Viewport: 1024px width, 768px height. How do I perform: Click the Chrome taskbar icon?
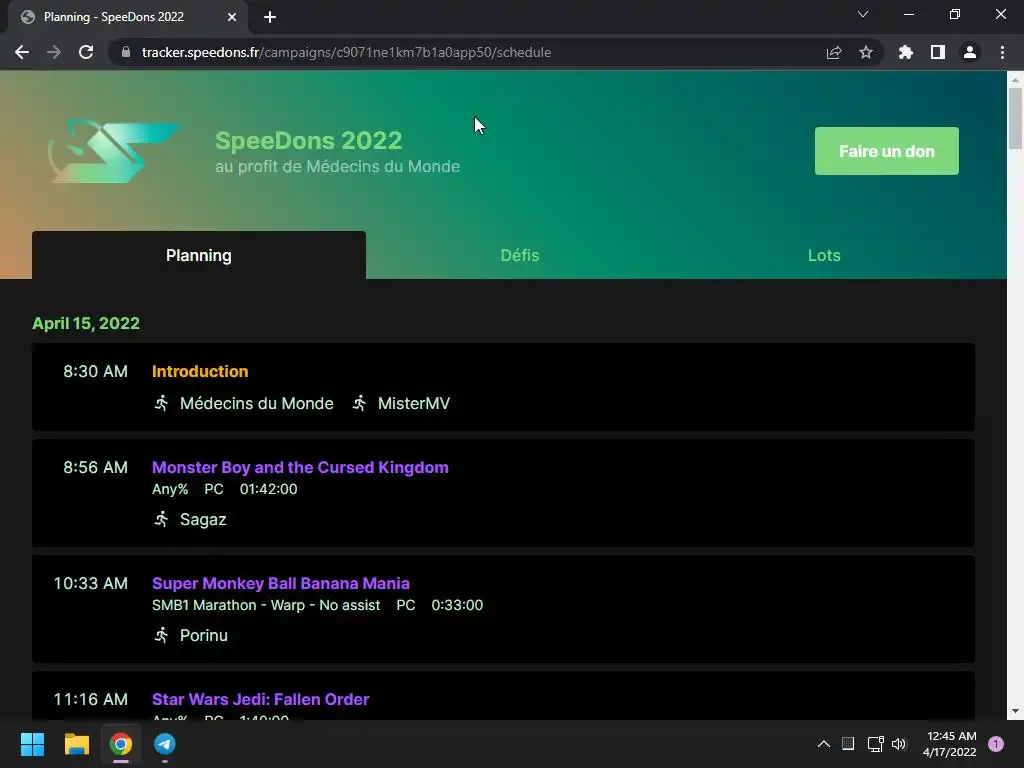coord(121,744)
